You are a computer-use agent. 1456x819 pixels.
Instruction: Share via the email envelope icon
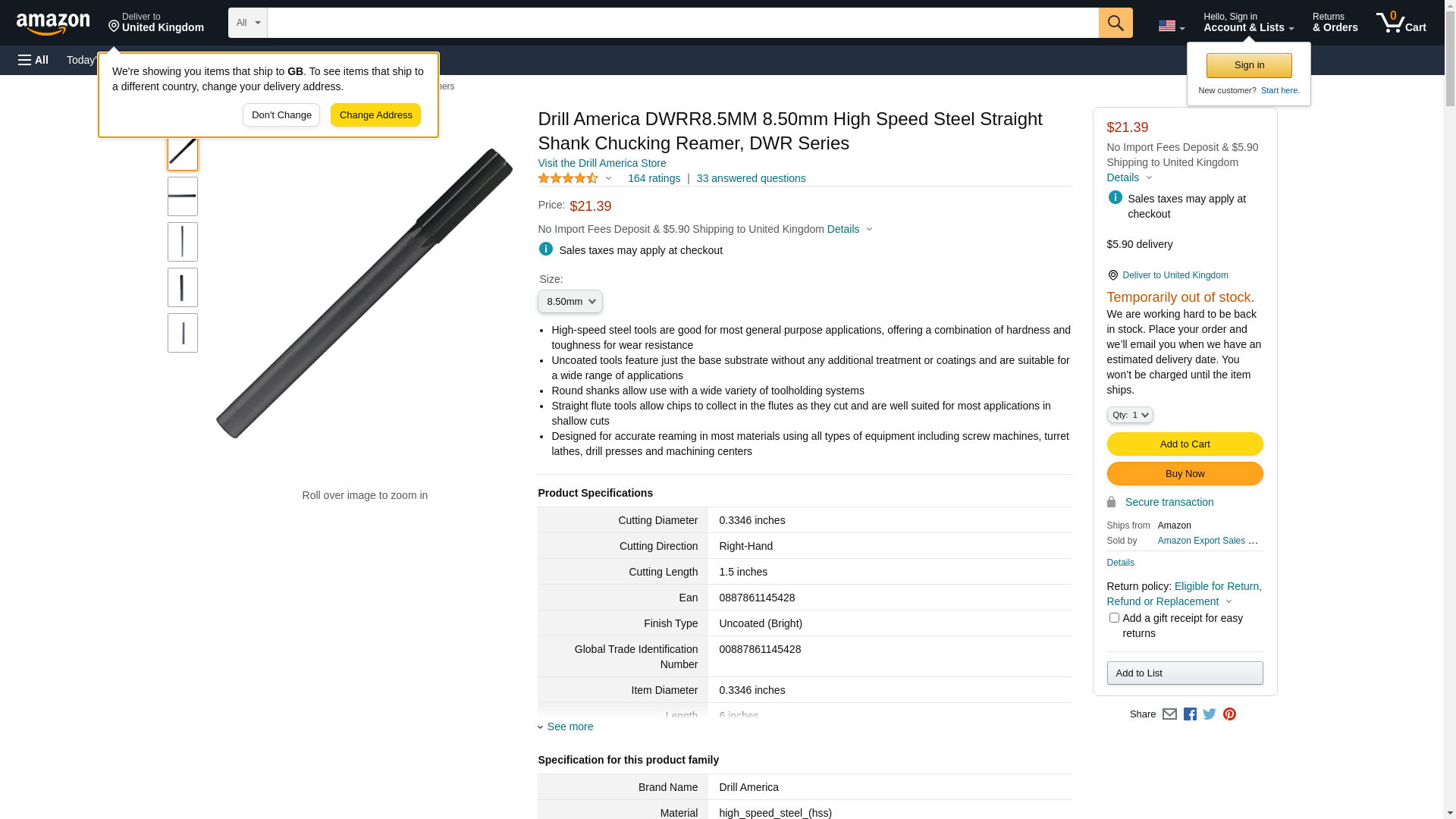coord(1169,714)
